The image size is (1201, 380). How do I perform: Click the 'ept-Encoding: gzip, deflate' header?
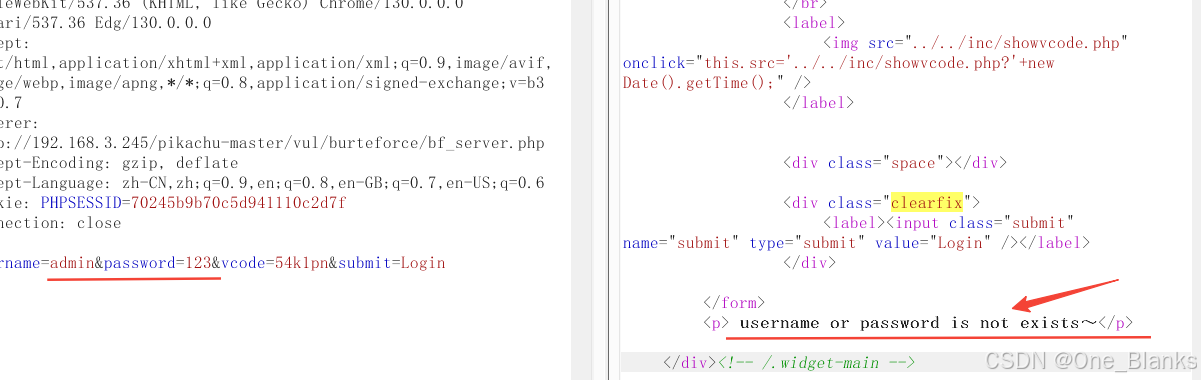pos(119,163)
